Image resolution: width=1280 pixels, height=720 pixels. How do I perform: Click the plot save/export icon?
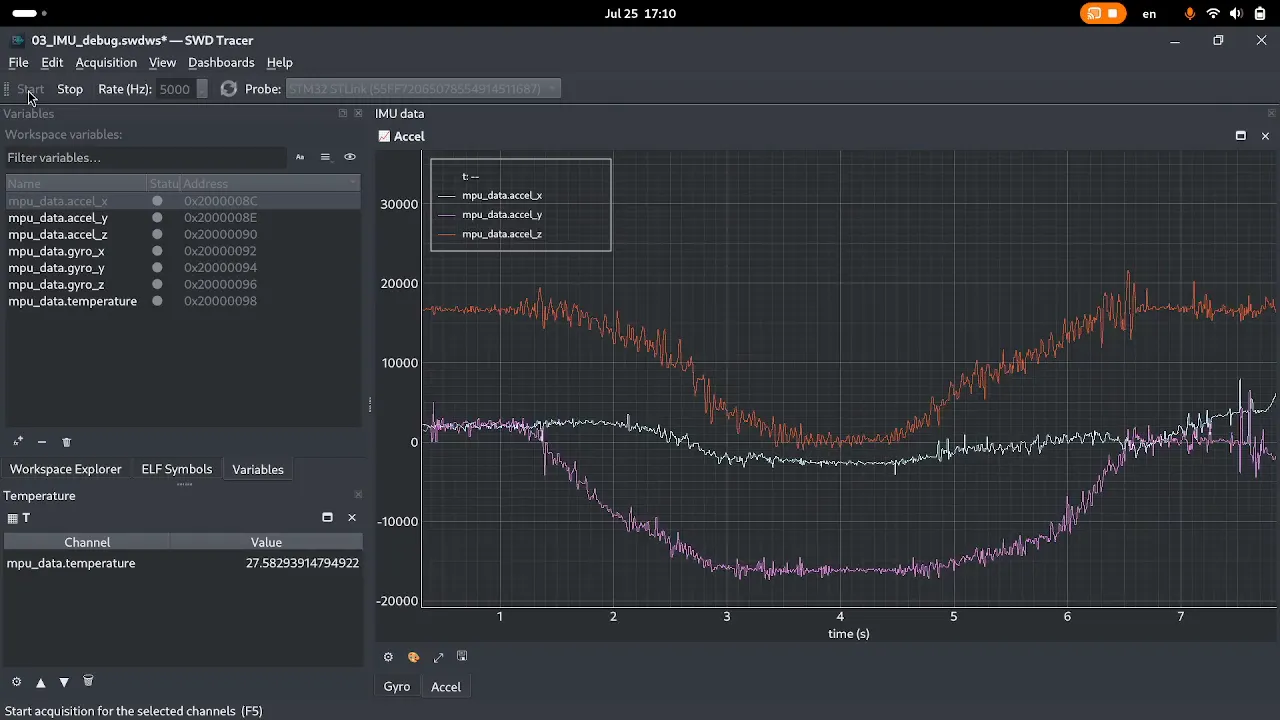pos(462,657)
